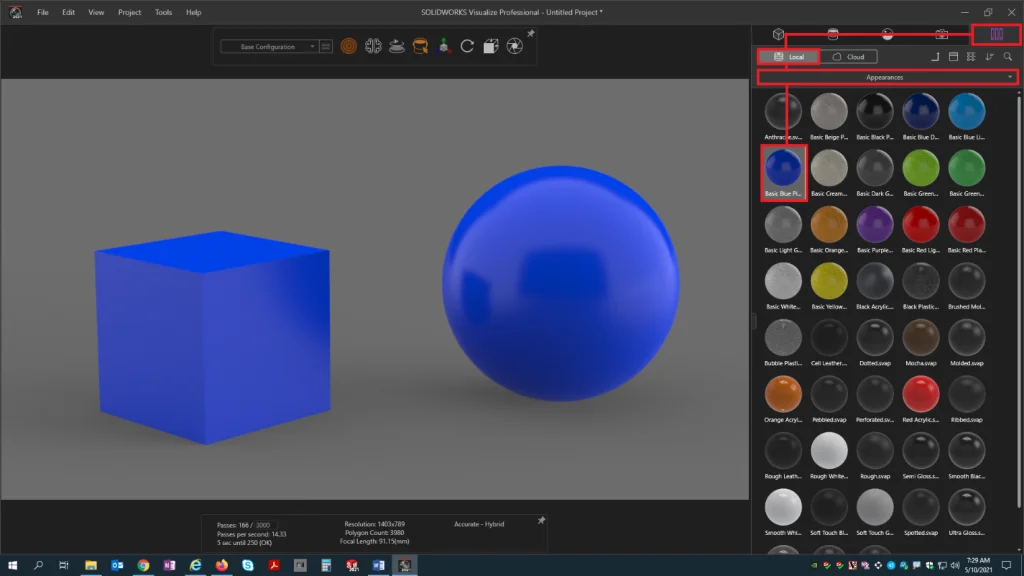Open the File Libraries tab
This screenshot has height=576, width=1024.
click(996, 35)
